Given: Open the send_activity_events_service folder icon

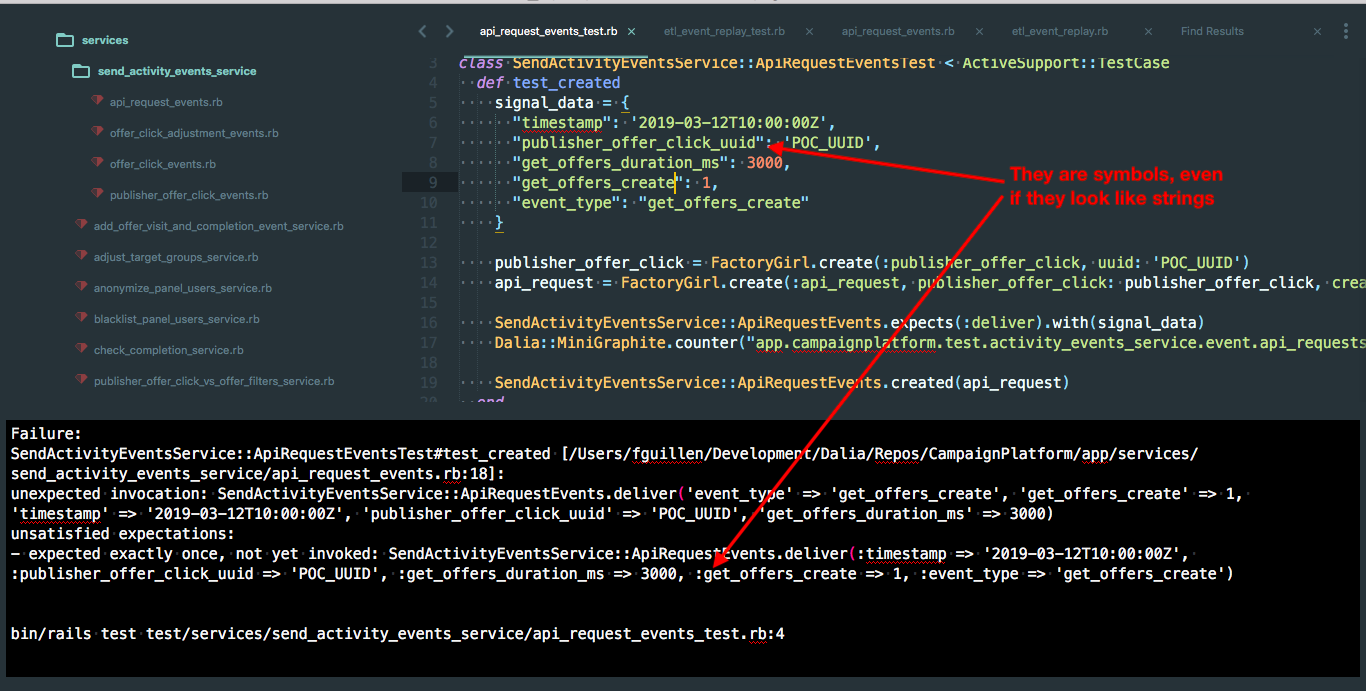Looking at the screenshot, I should pos(81,71).
